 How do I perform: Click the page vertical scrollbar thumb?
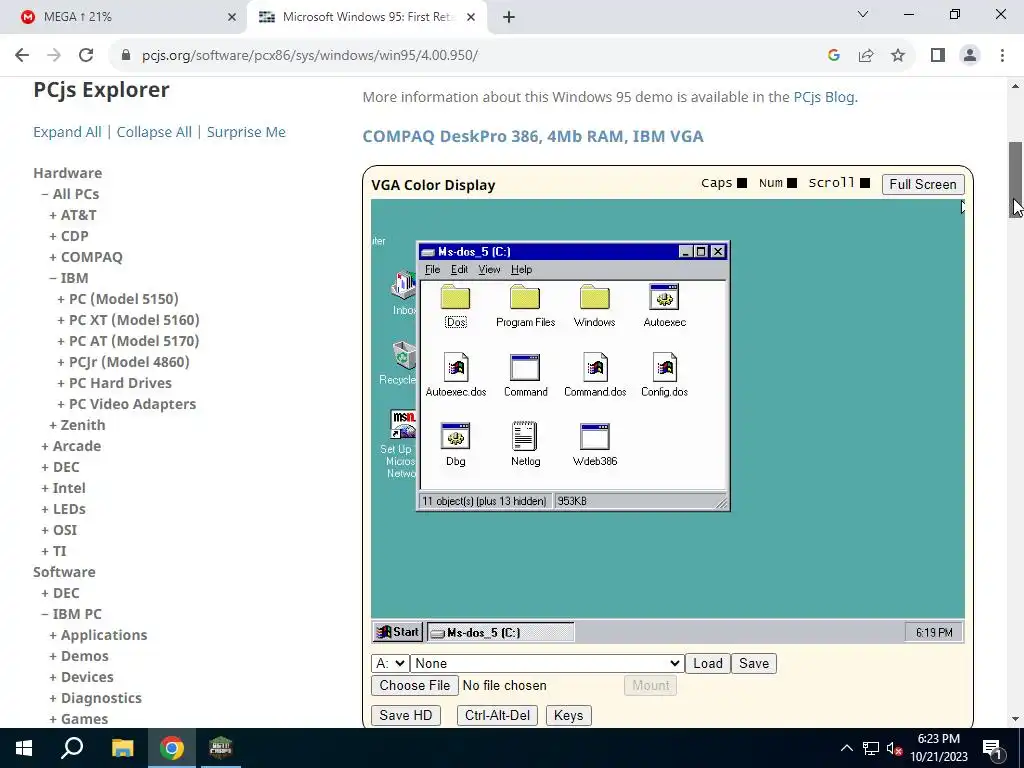(1016, 179)
